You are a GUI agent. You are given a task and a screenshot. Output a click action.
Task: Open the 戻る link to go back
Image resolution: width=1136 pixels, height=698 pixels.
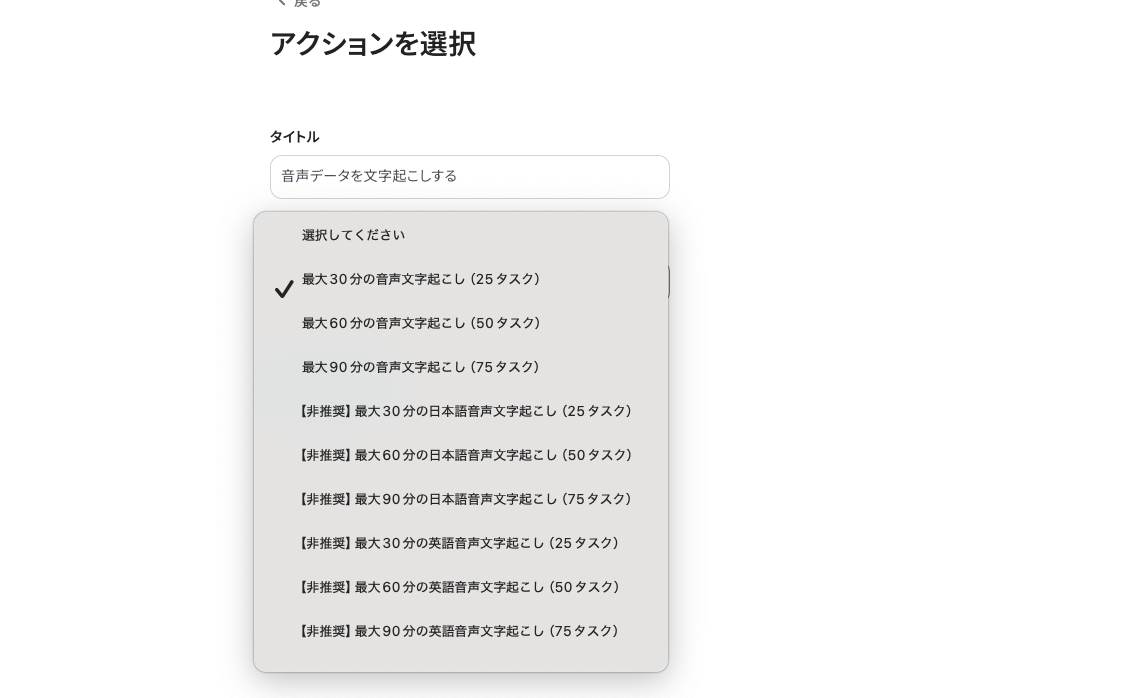[x=306, y=1]
